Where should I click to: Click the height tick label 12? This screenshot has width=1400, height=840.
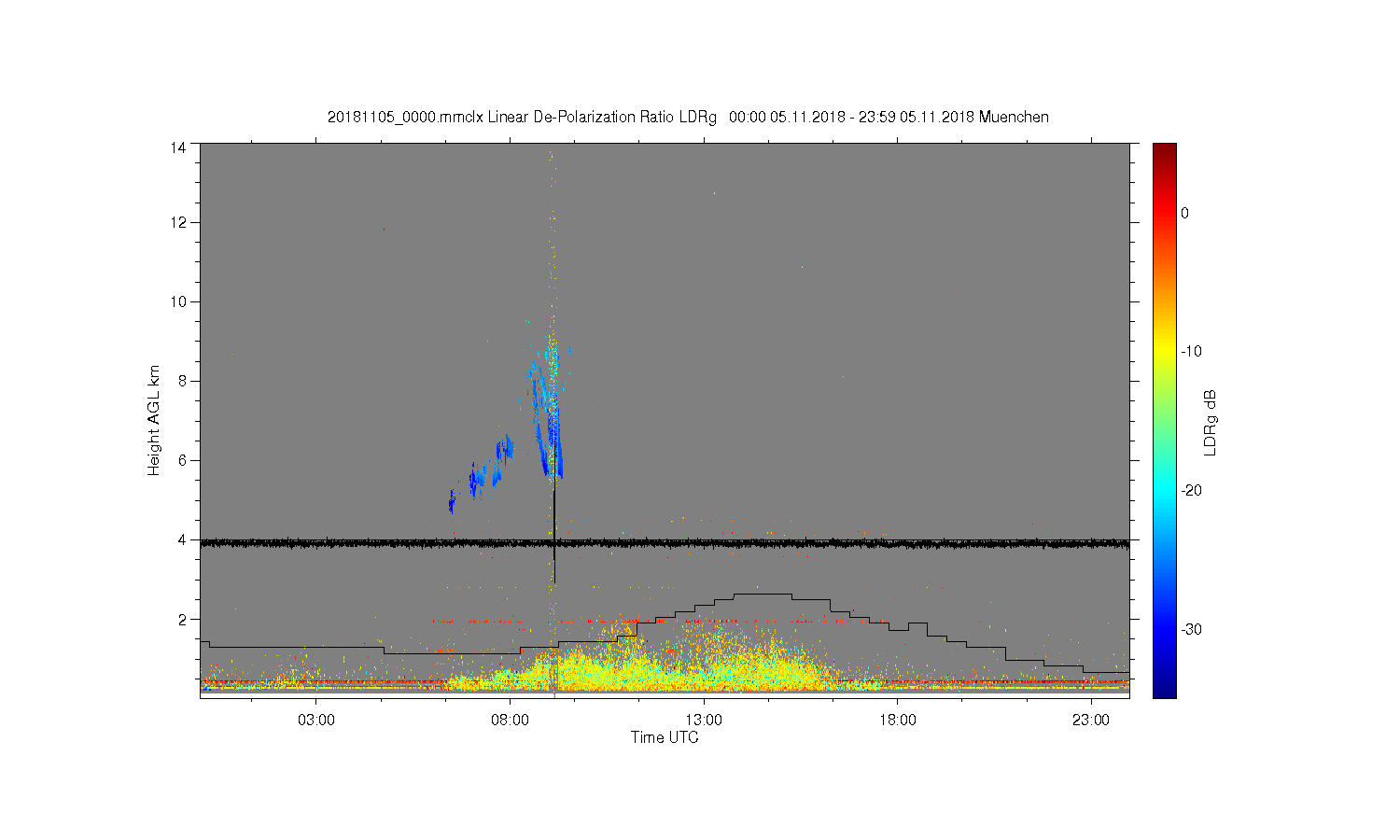tap(178, 222)
